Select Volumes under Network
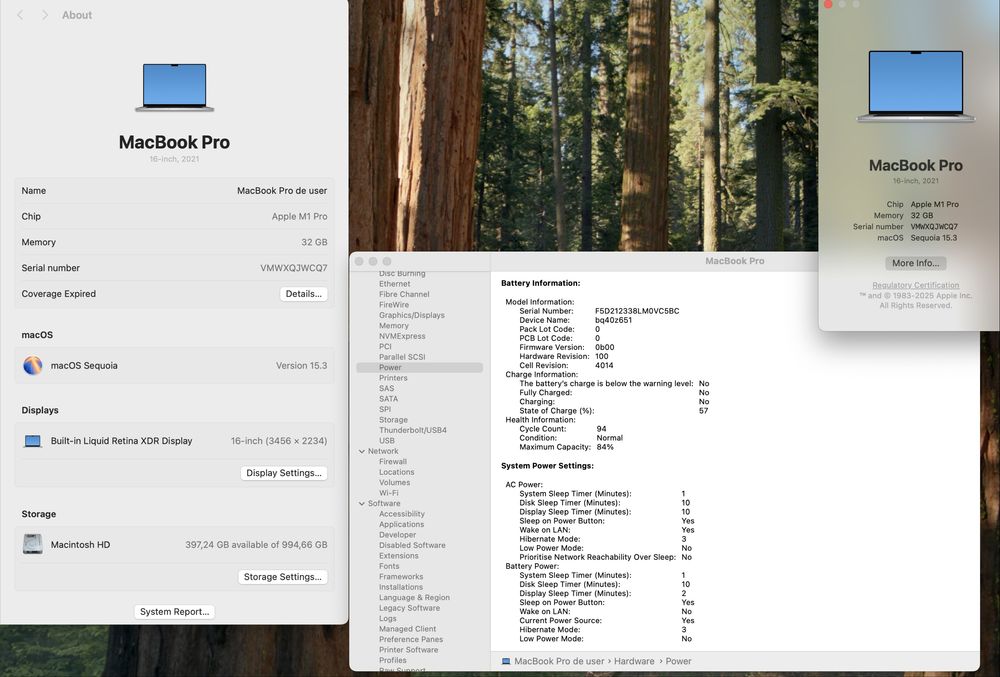The image size is (1000, 677). 394,483
